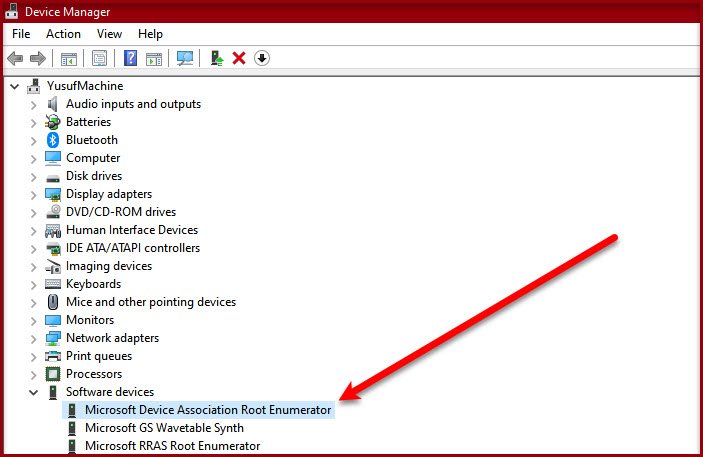Click the Bluetooth logo icon
This screenshot has height=457, width=703.
click(x=53, y=140)
